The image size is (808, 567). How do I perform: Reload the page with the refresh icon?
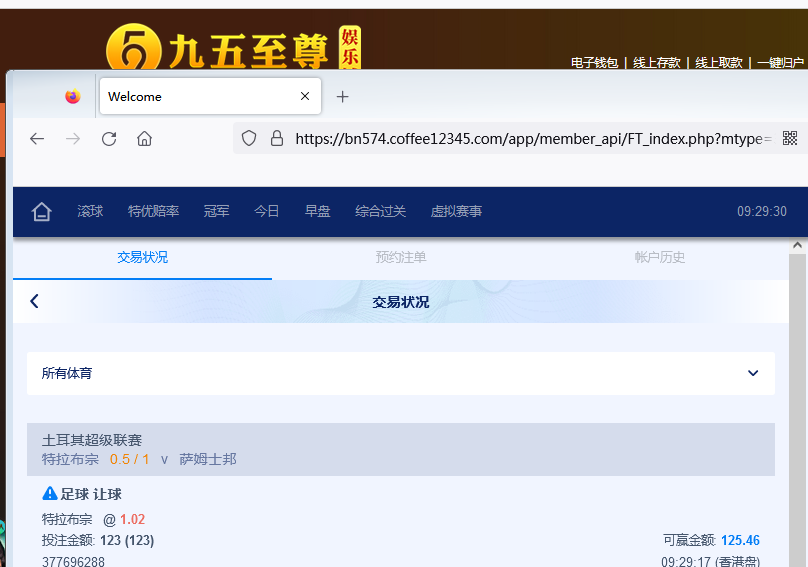(109, 139)
